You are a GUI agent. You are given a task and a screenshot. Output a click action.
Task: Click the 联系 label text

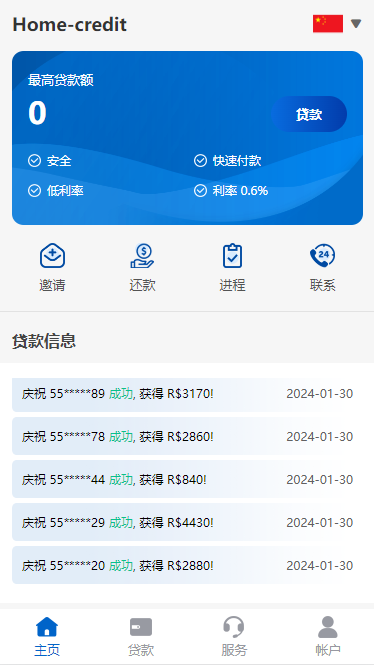click(x=323, y=285)
